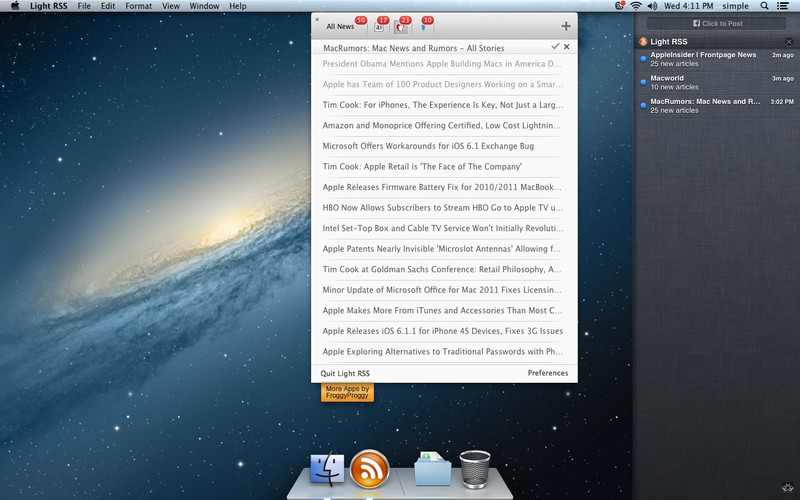800x500 pixels.
Task: Select the MacRumors apple feed icon tab
Action: click(401, 27)
